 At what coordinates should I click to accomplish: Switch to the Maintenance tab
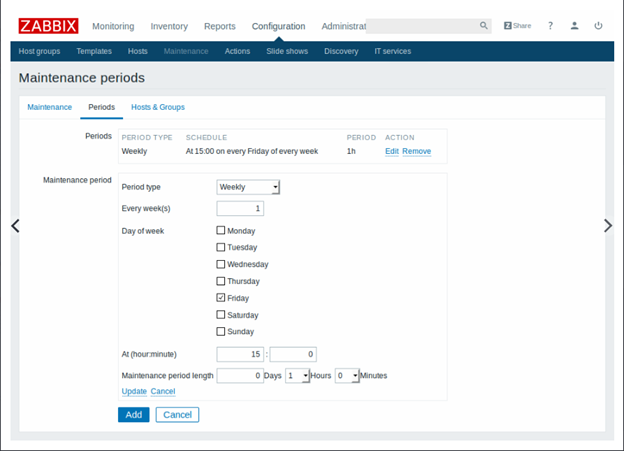(x=49, y=107)
